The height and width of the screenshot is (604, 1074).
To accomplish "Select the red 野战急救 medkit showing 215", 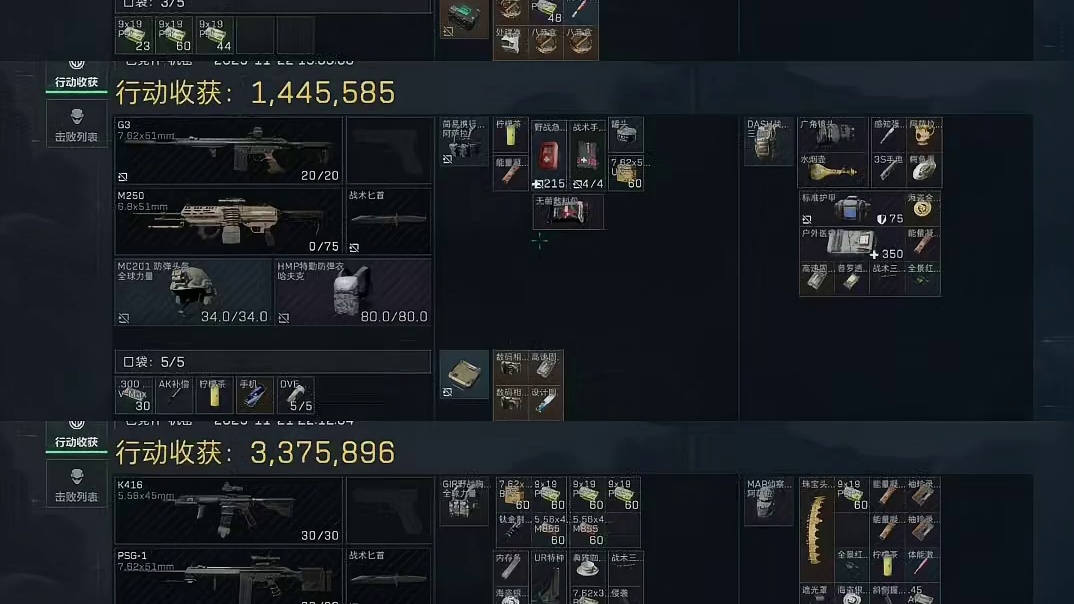I will 549,155.
